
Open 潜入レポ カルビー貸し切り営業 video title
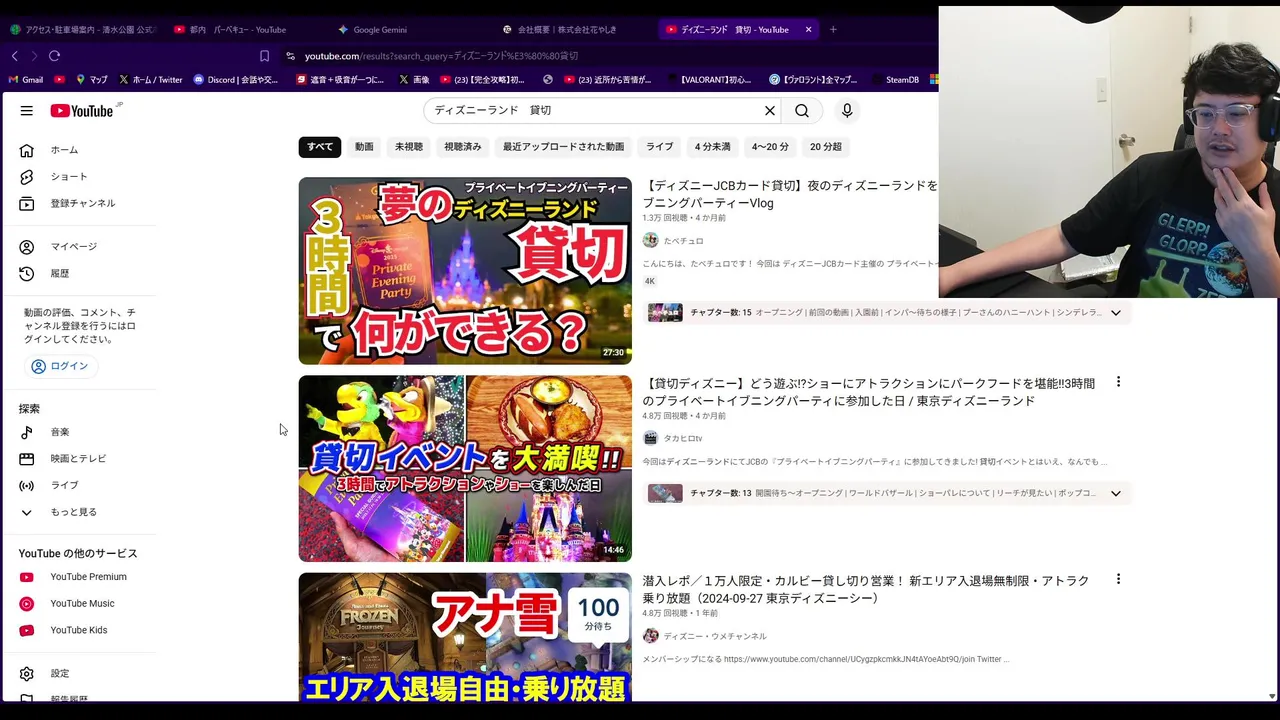(866, 589)
